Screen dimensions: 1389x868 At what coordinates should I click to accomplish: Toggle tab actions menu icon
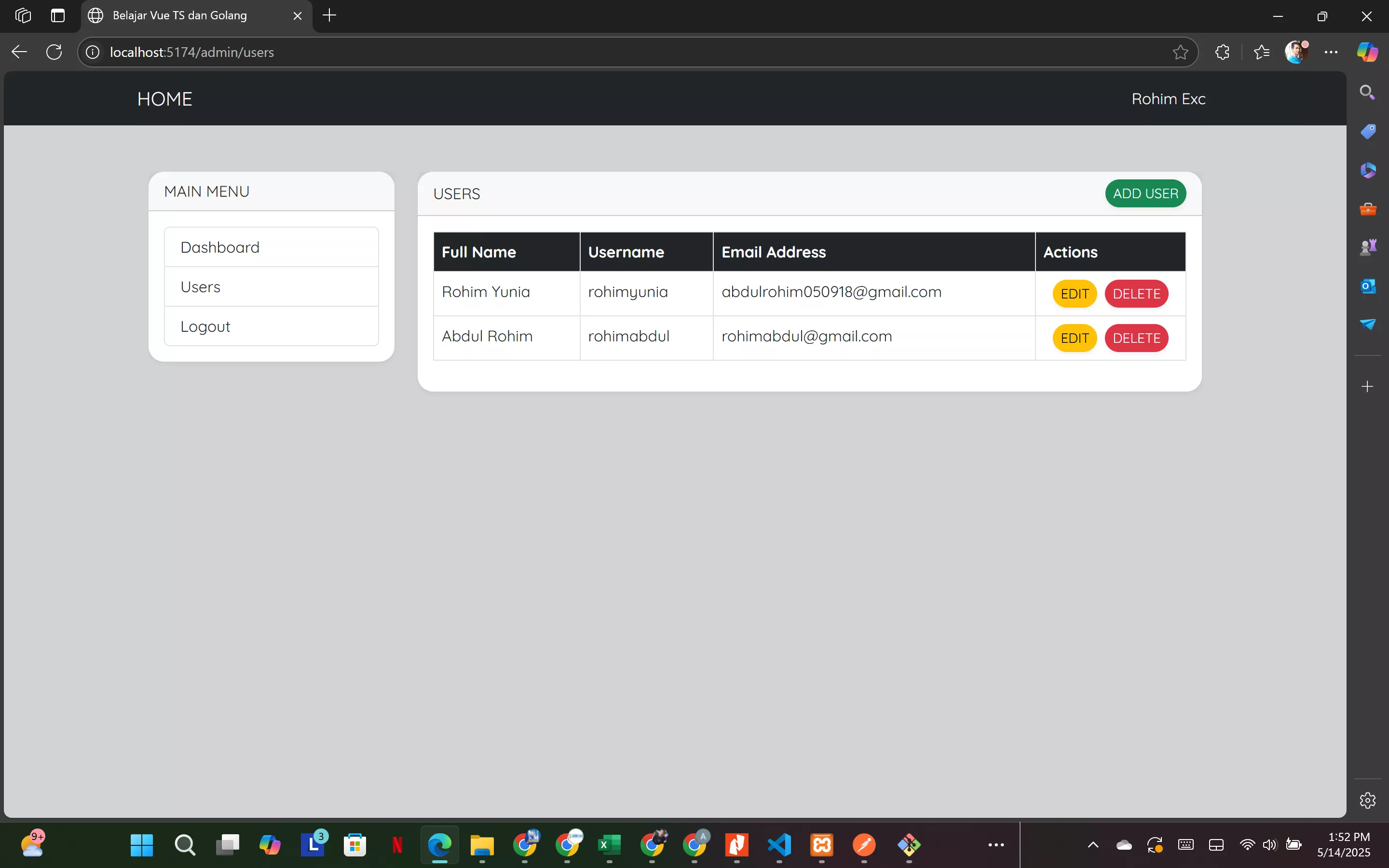coord(57,15)
